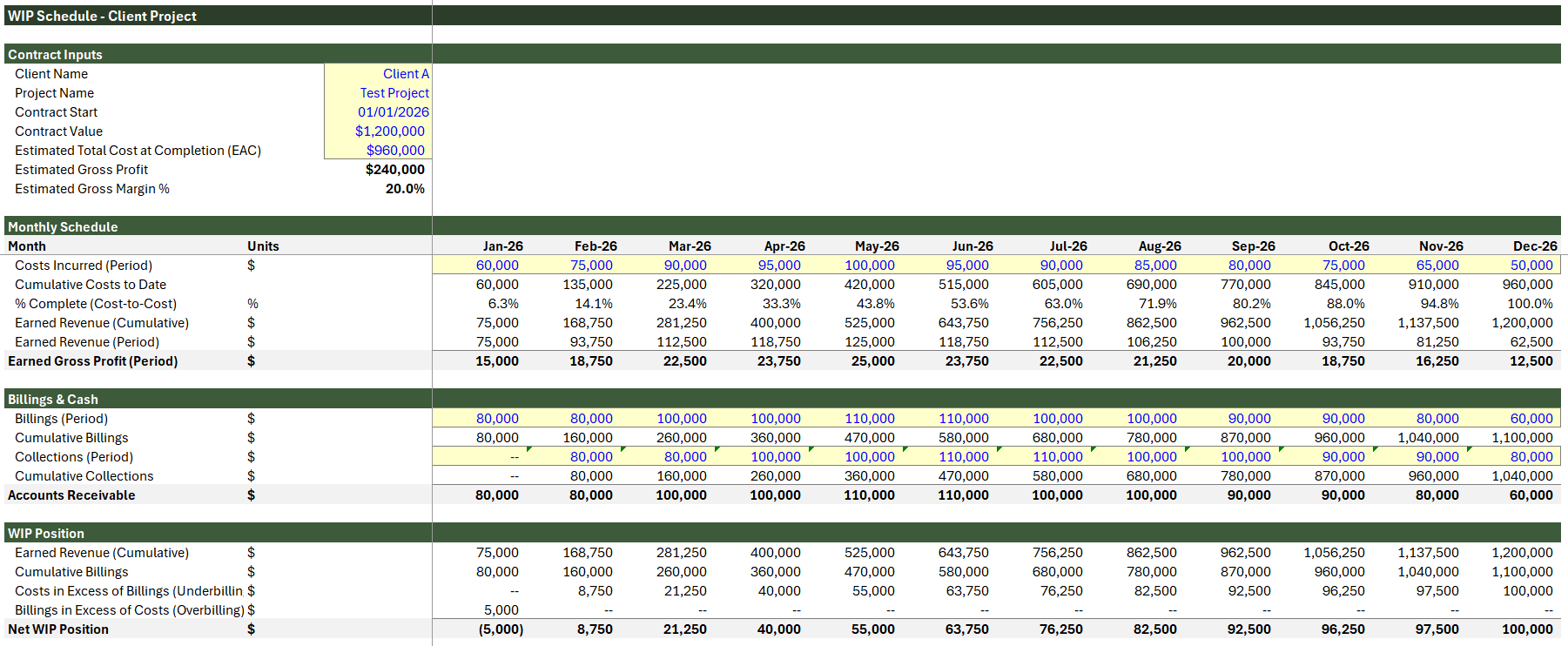
Task: Select Earned Revenue (Period) Feb-26 value 93,750
Action: (x=591, y=342)
